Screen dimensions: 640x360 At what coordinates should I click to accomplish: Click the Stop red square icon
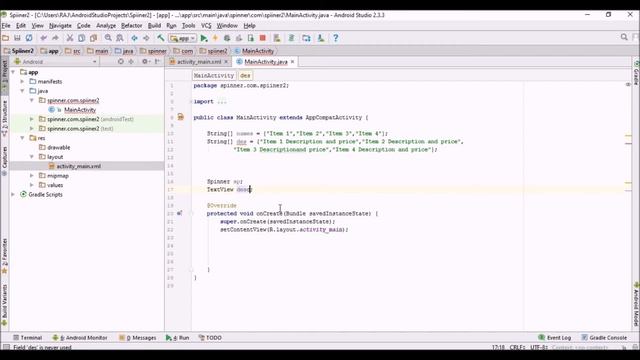(262, 38)
